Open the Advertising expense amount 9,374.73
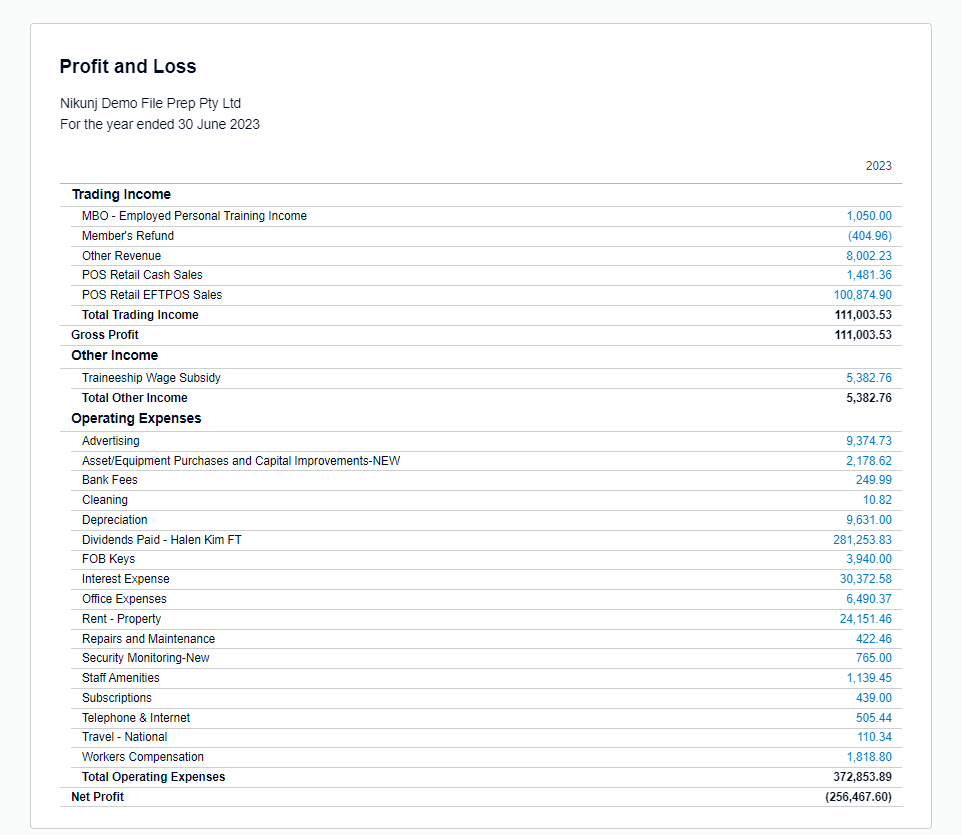 [869, 441]
